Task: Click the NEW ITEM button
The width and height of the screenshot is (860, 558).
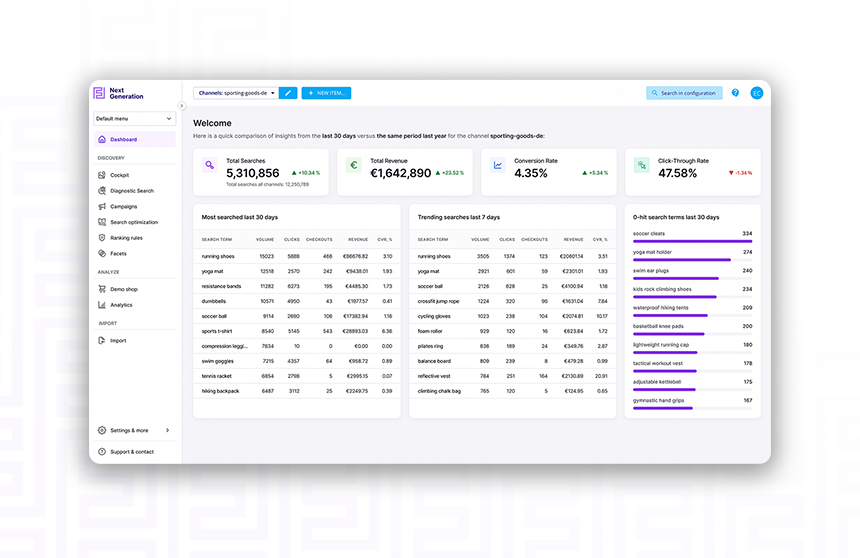Action: point(326,93)
